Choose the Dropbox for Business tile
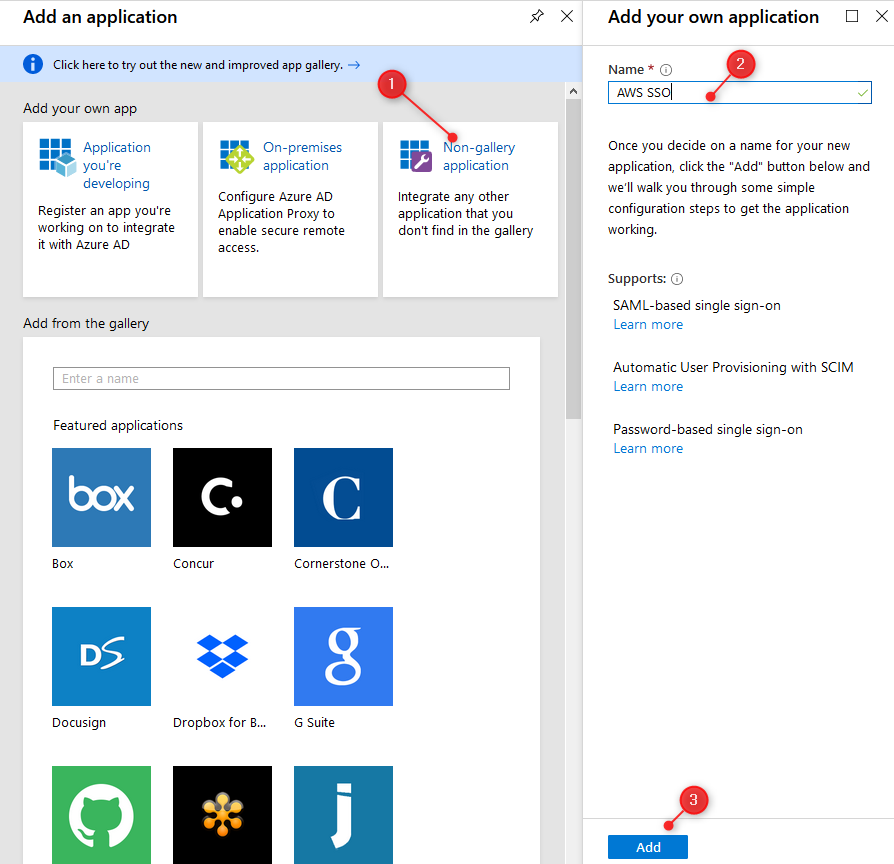Image resolution: width=894 pixels, height=864 pixels. (222, 656)
